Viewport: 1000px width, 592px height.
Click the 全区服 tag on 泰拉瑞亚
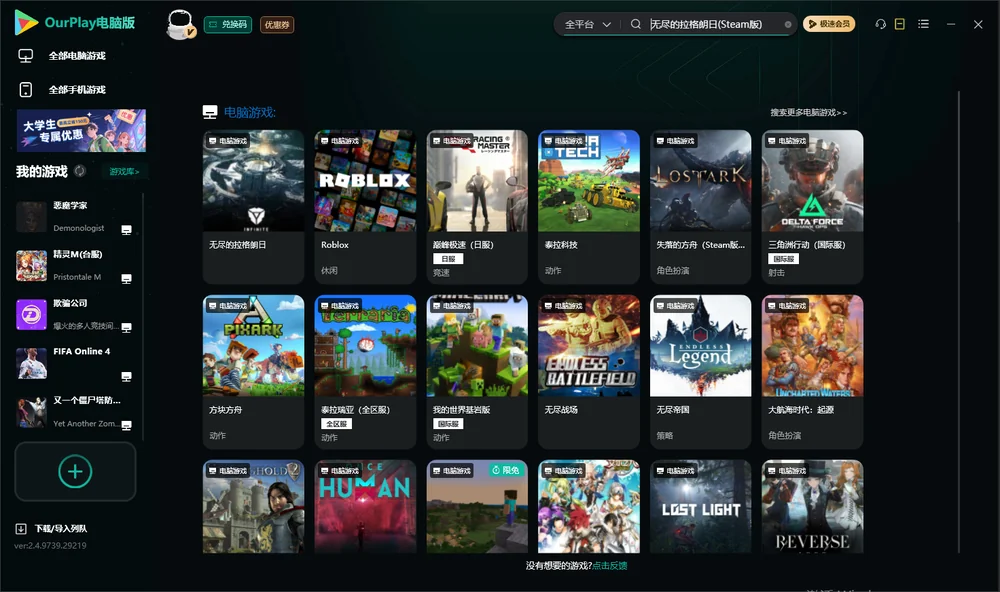pyautogui.click(x=336, y=424)
